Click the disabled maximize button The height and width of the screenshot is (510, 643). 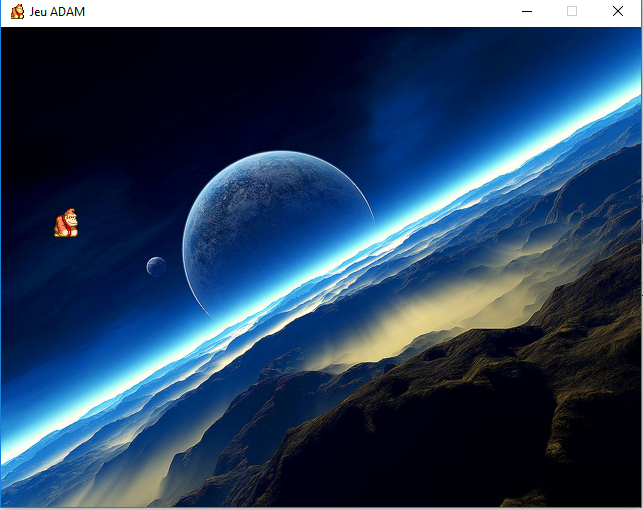(x=572, y=11)
